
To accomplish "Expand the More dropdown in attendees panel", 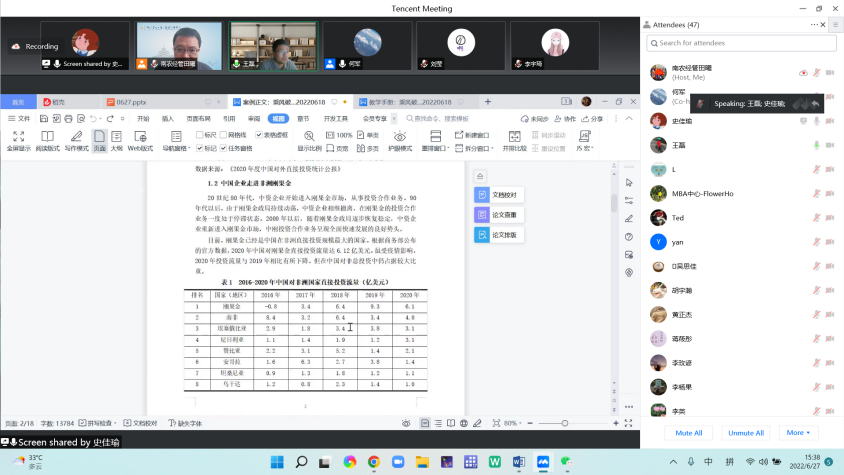I will [x=797, y=433].
